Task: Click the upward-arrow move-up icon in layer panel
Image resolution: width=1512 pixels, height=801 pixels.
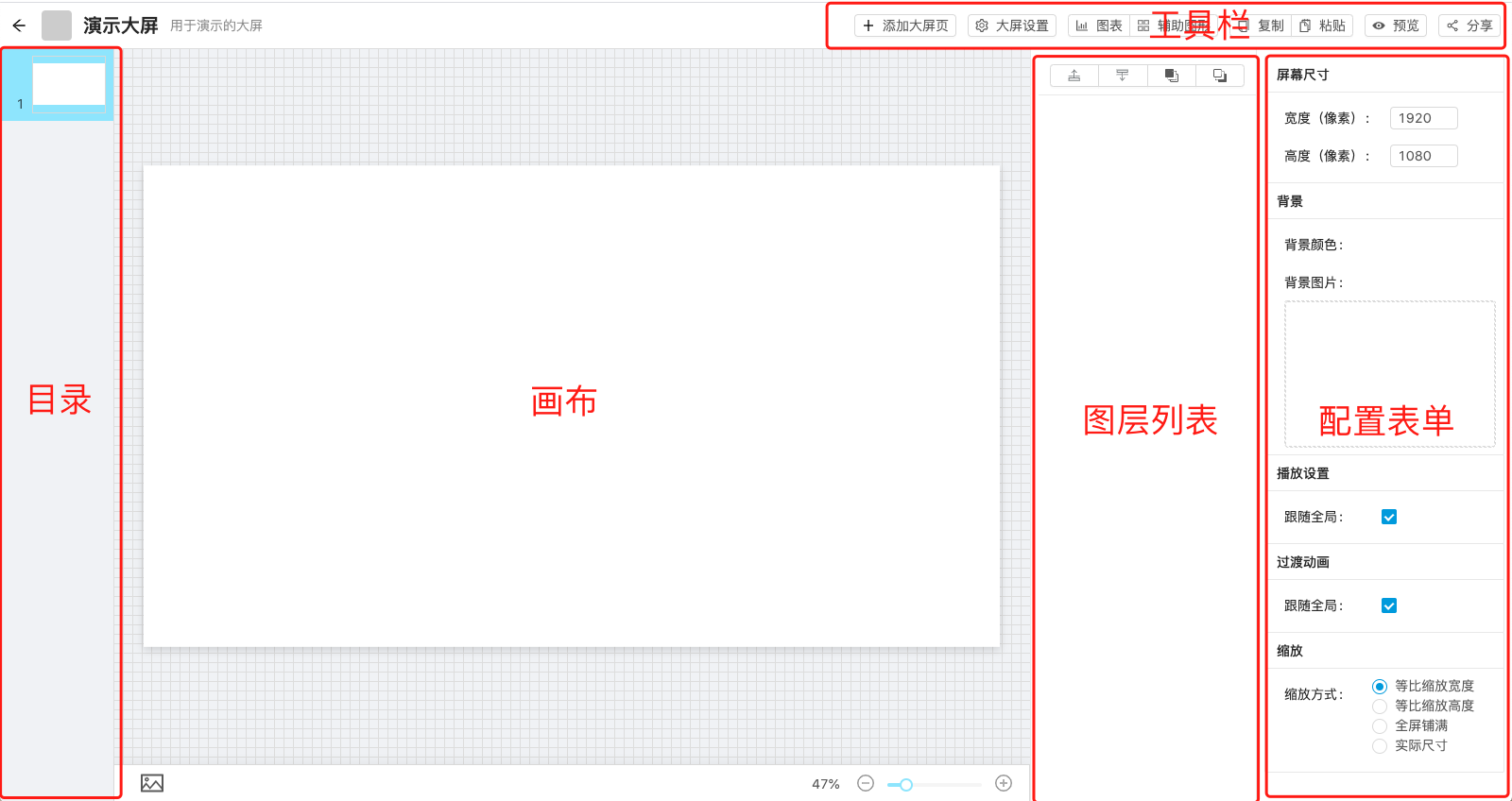Action: (x=1074, y=76)
